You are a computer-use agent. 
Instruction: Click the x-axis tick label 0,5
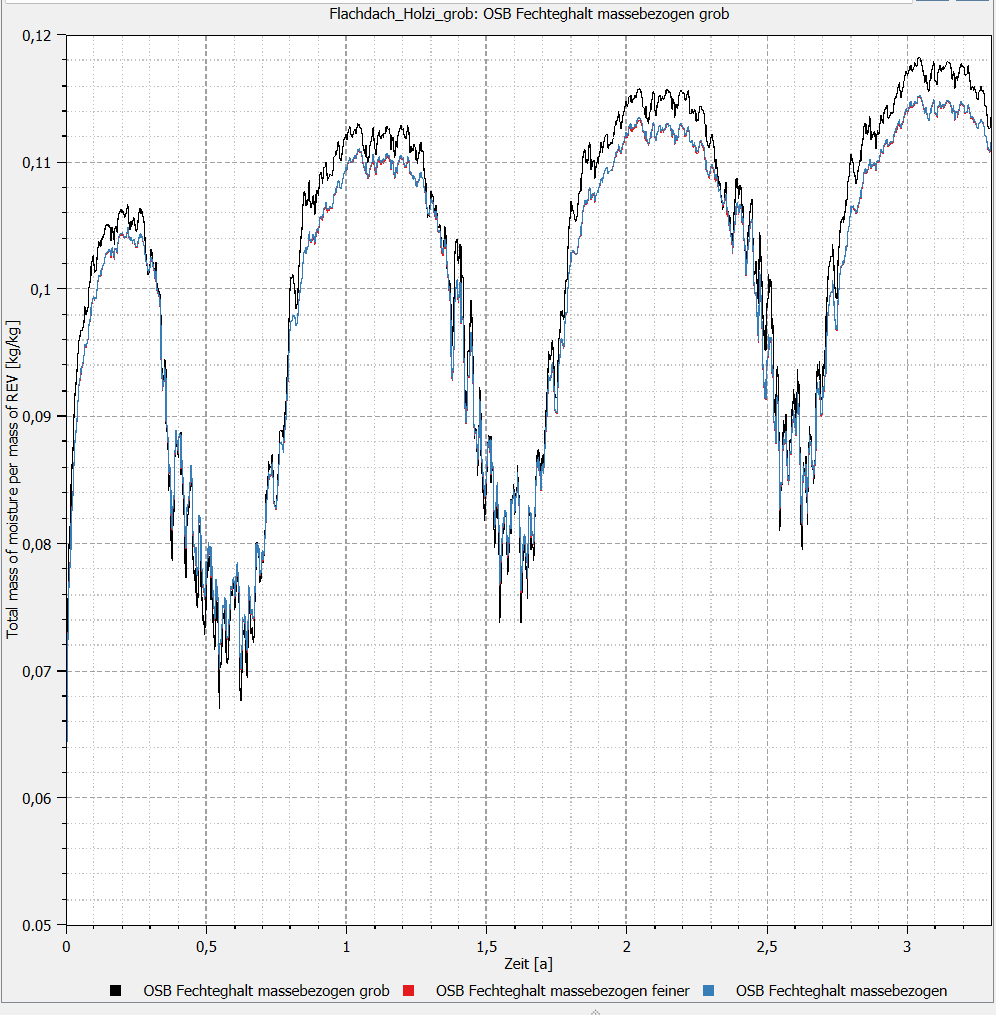click(206, 946)
